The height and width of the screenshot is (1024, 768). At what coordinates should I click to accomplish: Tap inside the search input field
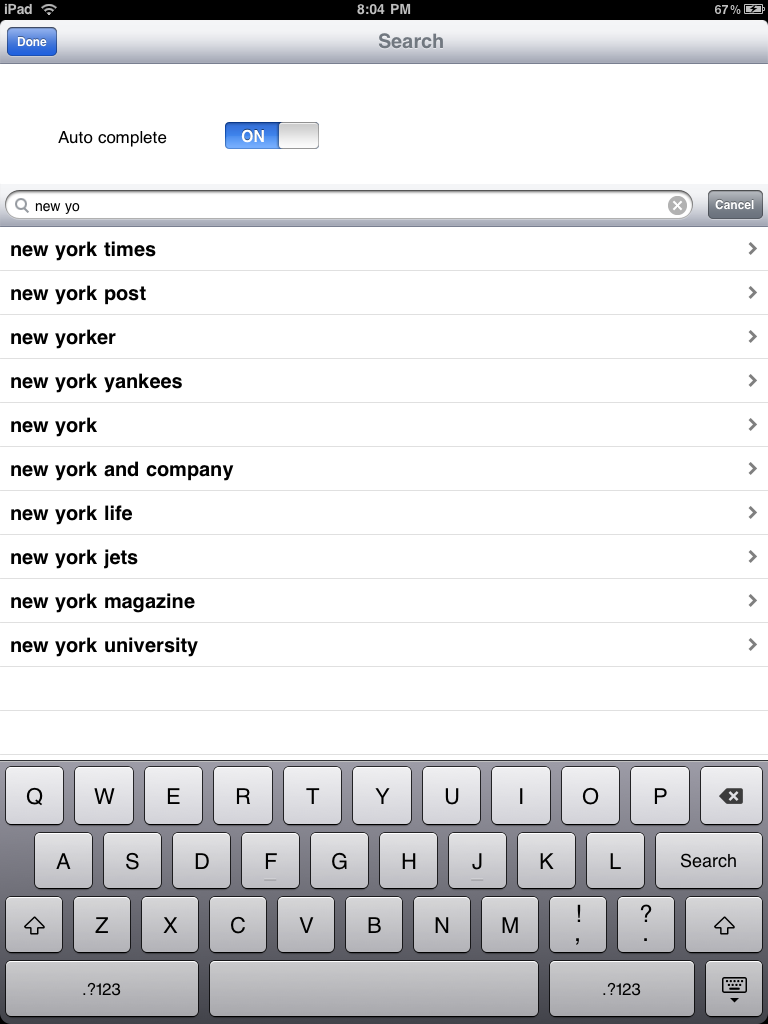click(x=300, y=204)
